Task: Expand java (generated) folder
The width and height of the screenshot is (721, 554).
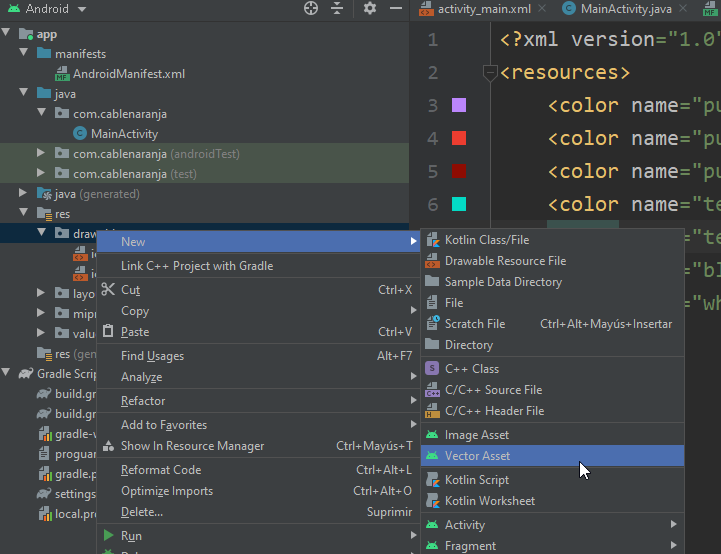Action: [x=23, y=193]
